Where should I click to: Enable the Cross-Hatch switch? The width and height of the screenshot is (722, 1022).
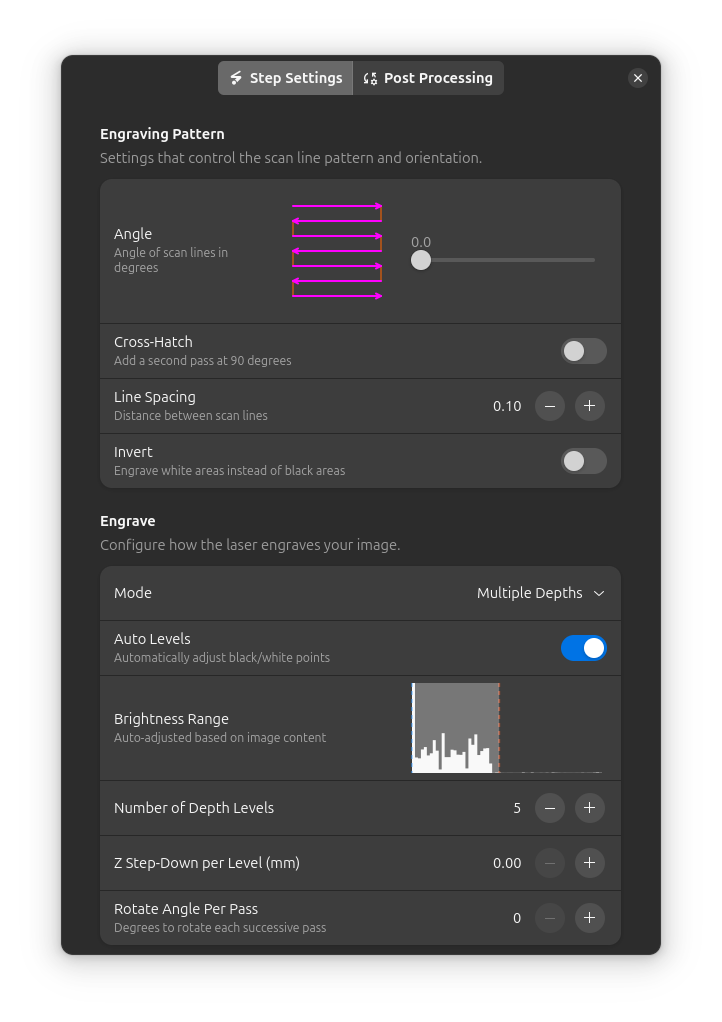[x=584, y=351]
